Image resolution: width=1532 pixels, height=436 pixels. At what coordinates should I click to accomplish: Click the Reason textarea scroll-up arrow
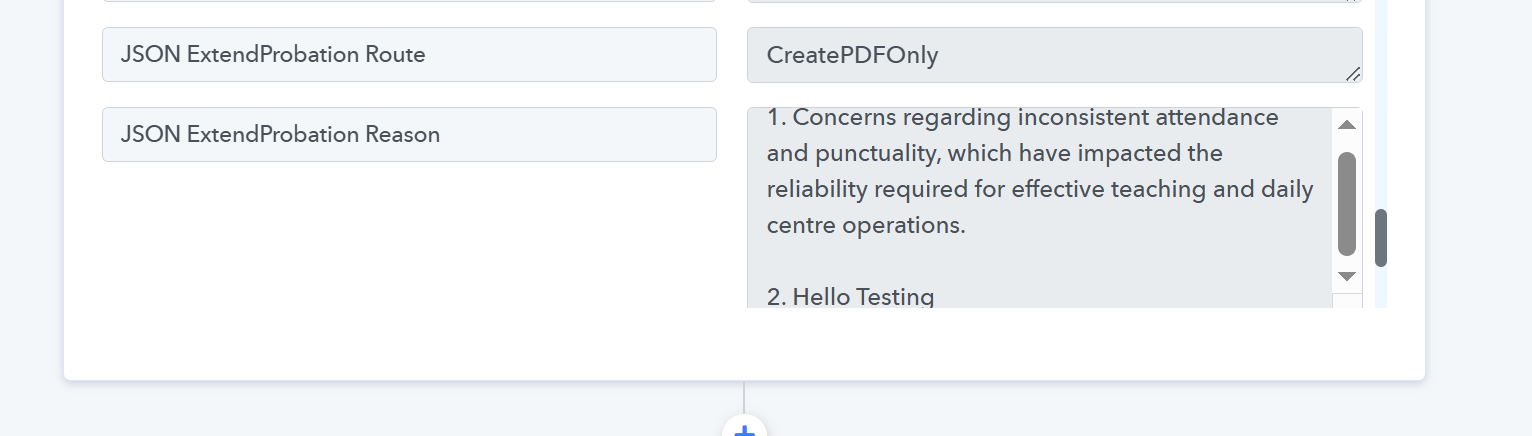pyautogui.click(x=1346, y=125)
